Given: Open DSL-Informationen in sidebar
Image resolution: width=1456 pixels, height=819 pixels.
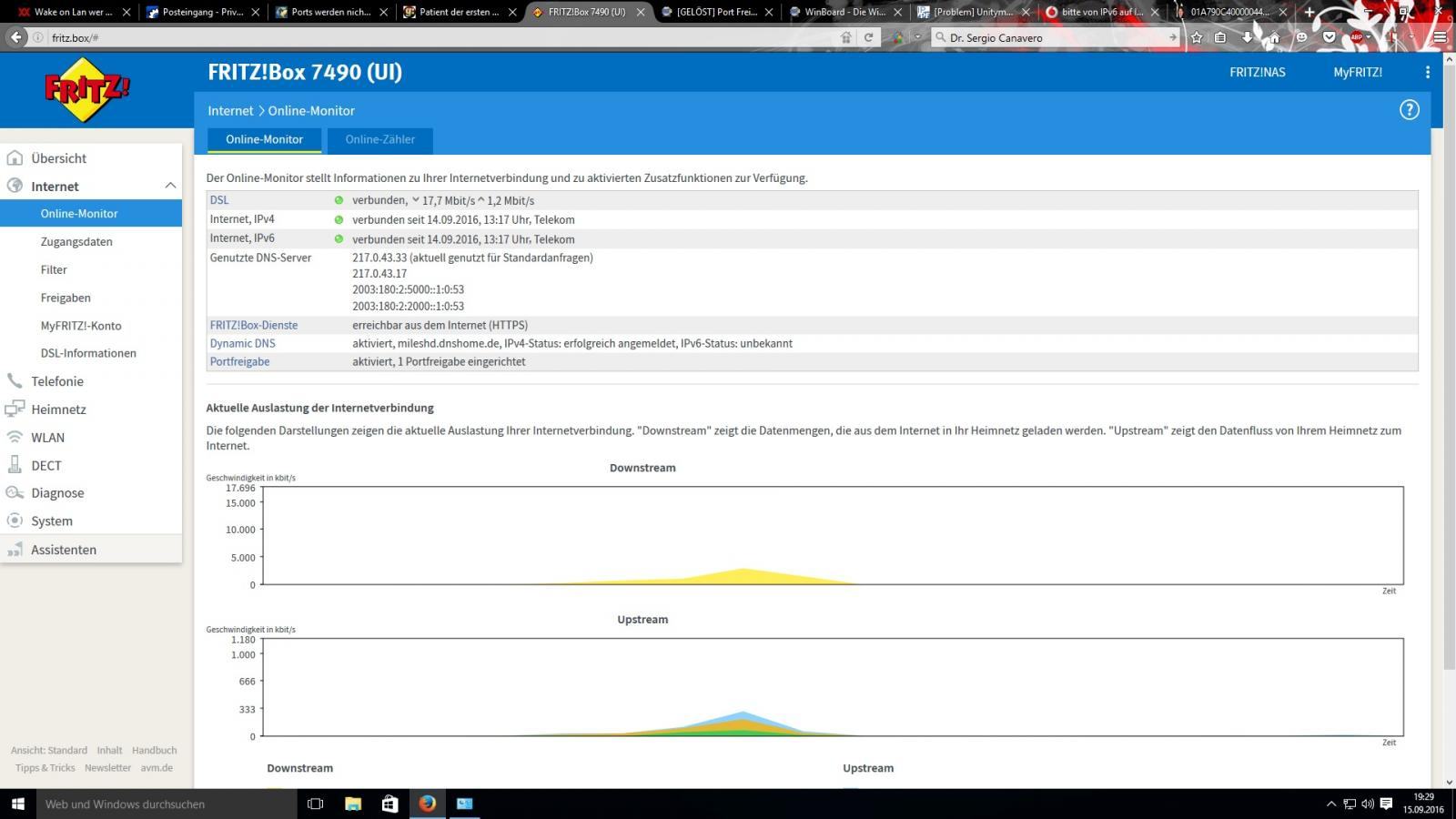Looking at the screenshot, I should pos(88,352).
